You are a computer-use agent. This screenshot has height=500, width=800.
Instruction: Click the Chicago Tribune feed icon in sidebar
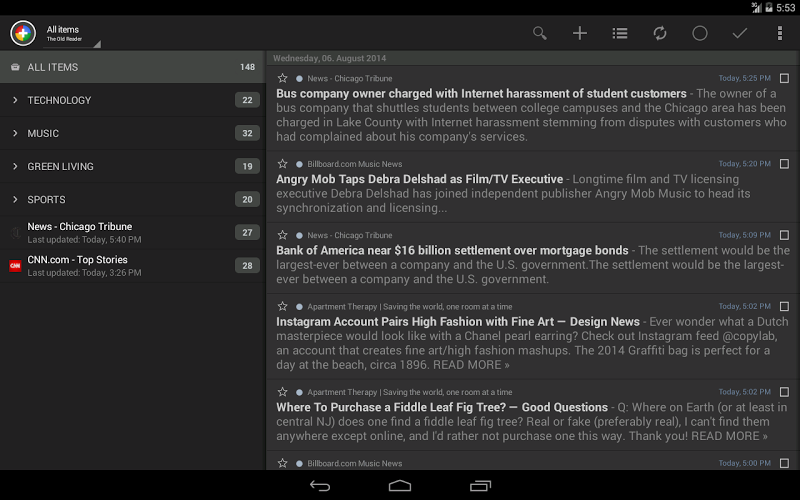pyautogui.click(x=15, y=233)
